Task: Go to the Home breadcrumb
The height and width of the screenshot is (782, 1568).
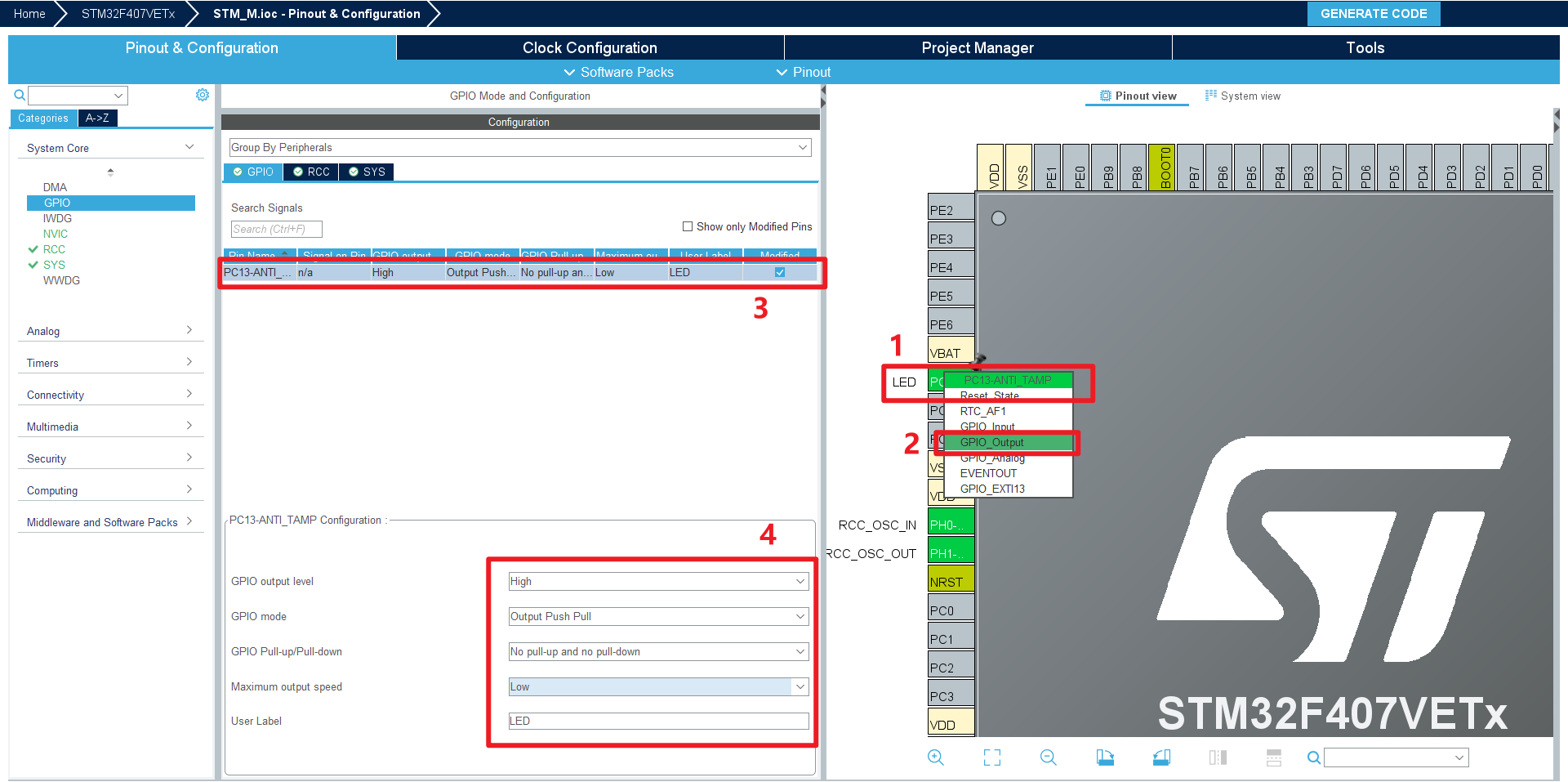Action: coord(29,14)
